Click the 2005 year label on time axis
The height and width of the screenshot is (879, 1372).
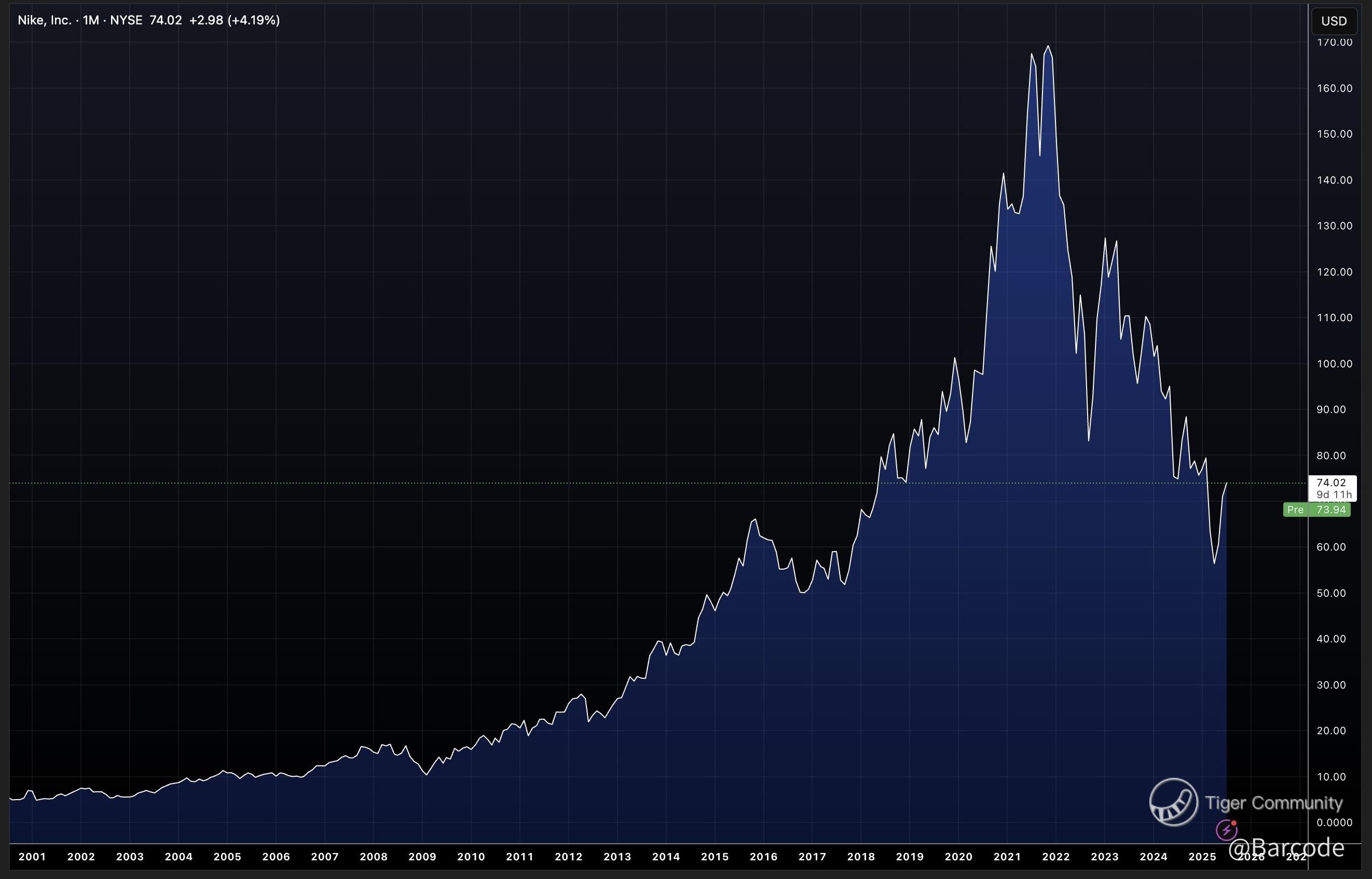pos(227,857)
